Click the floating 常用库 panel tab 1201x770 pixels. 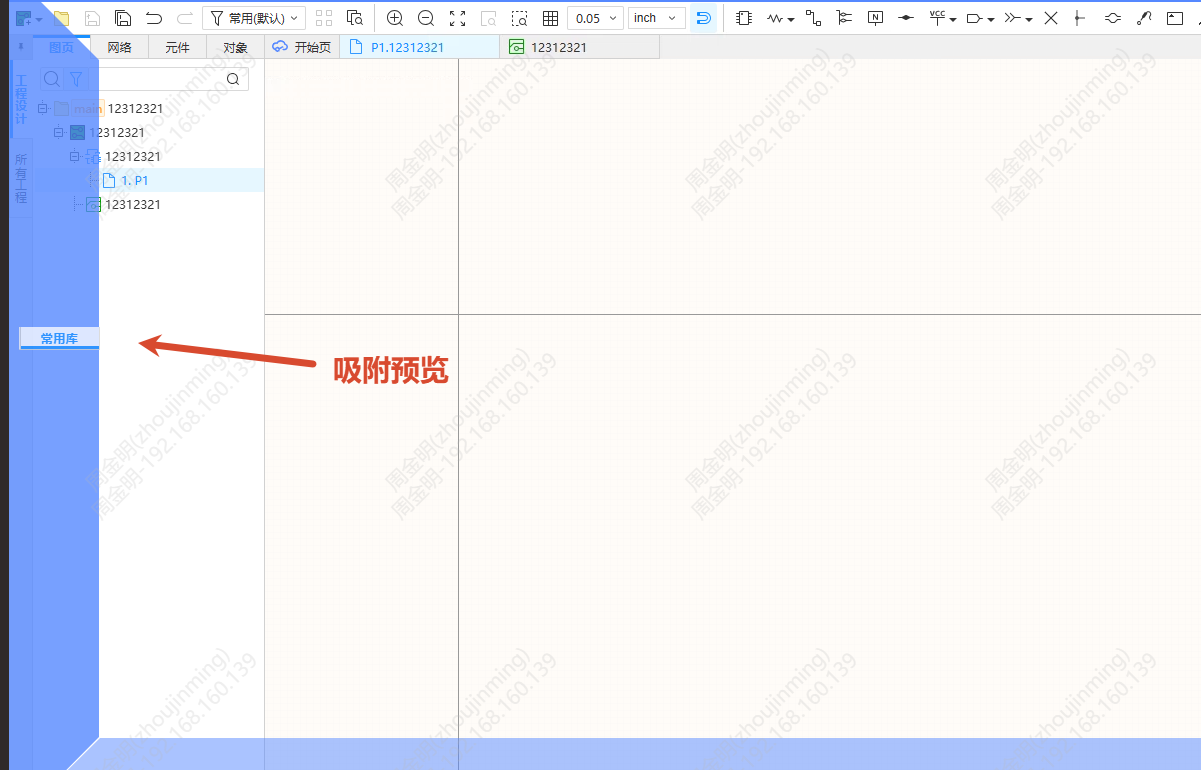(x=59, y=339)
